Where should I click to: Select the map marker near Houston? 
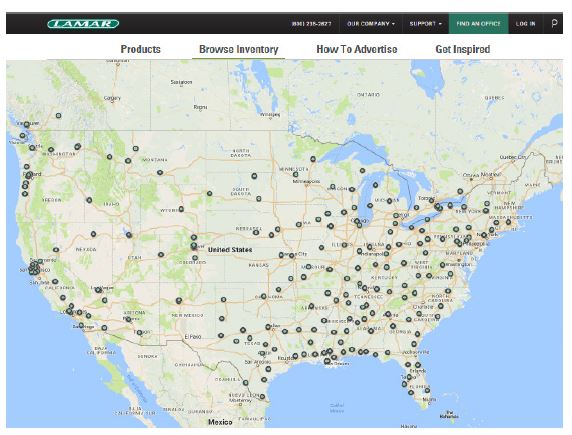point(295,356)
